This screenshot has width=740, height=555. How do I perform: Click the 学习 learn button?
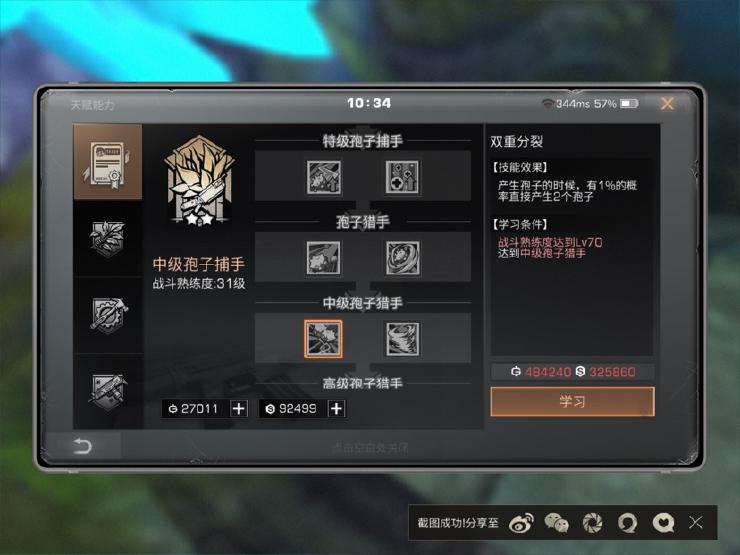(x=572, y=402)
